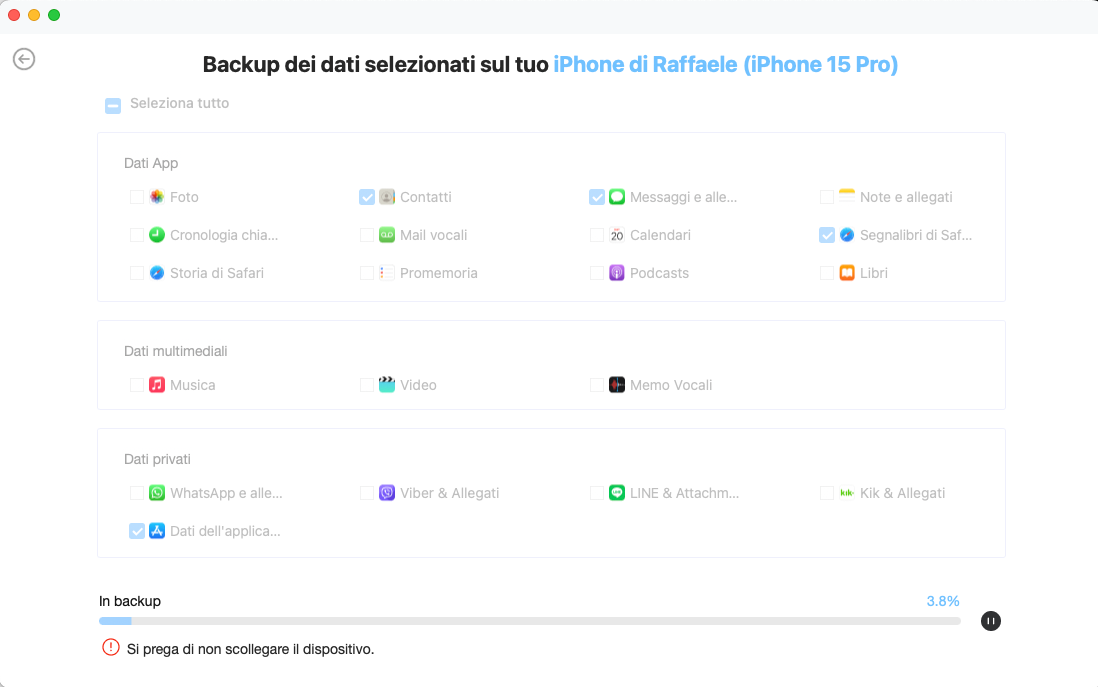Image resolution: width=1098 pixels, height=687 pixels.
Task: Click the back arrow button
Action: click(x=23, y=59)
